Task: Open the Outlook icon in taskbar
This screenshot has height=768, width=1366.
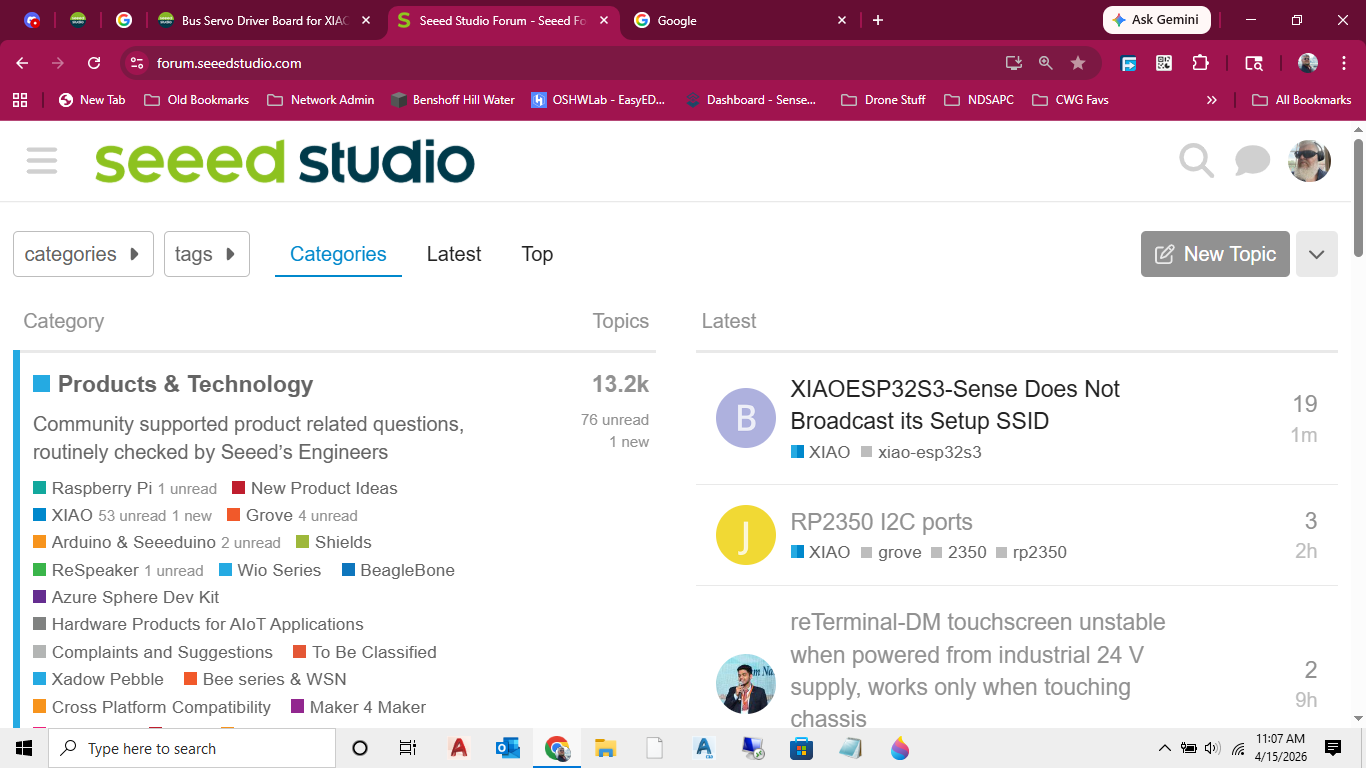Action: [x=507, y=748]
